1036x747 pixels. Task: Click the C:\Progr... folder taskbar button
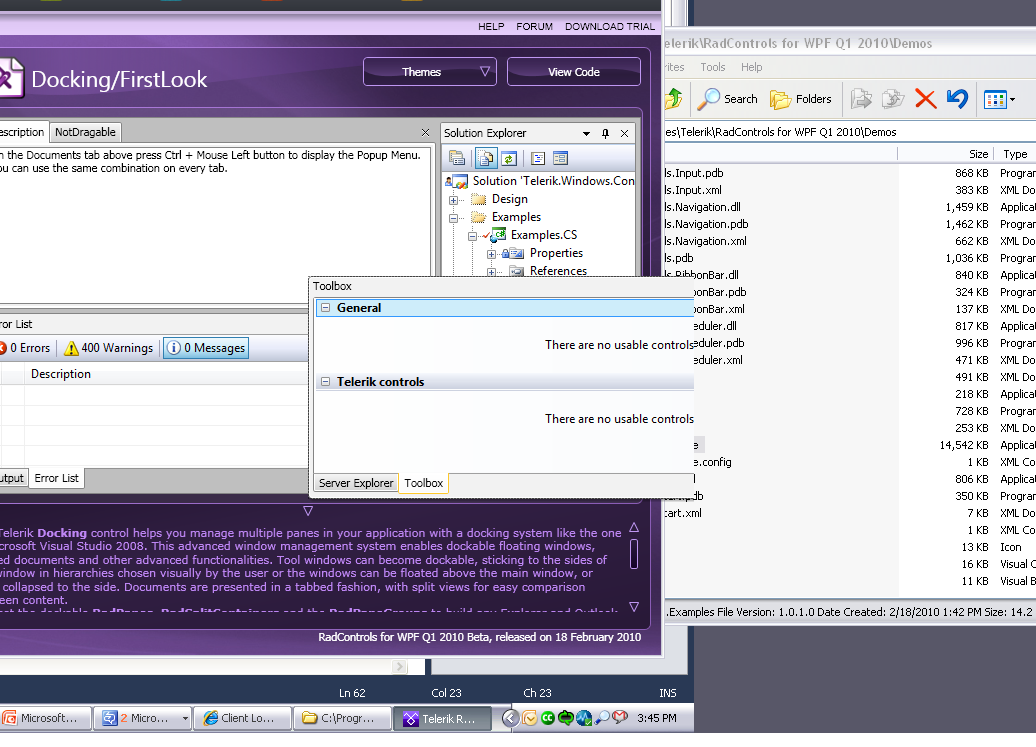[342, 718]
